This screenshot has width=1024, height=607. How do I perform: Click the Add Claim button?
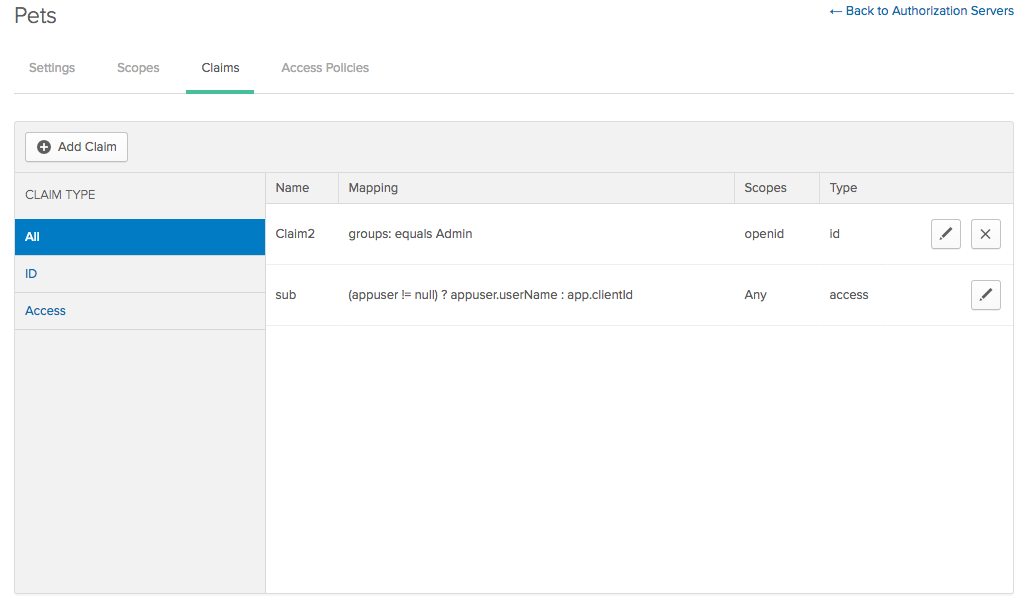77,147
